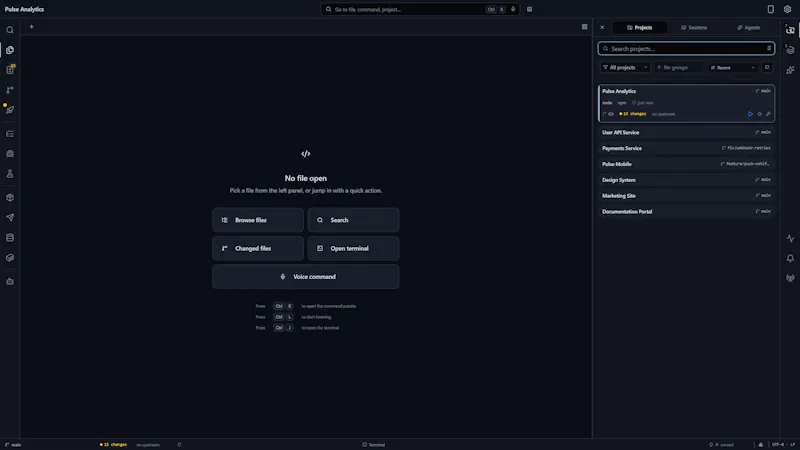
Task: Open the debug bug icon in the sidebar
Action: 10,154
